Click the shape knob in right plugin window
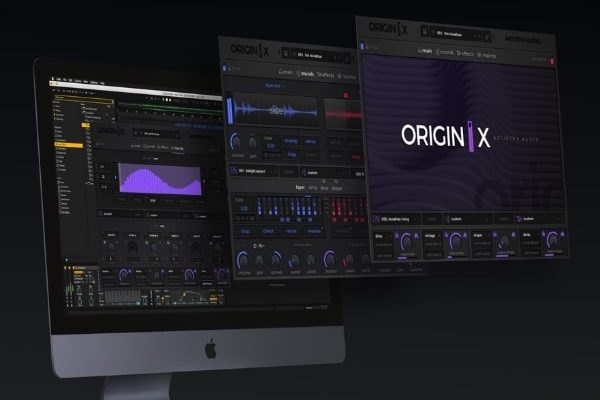The image size is (600, 400). [x=504, y=240]
